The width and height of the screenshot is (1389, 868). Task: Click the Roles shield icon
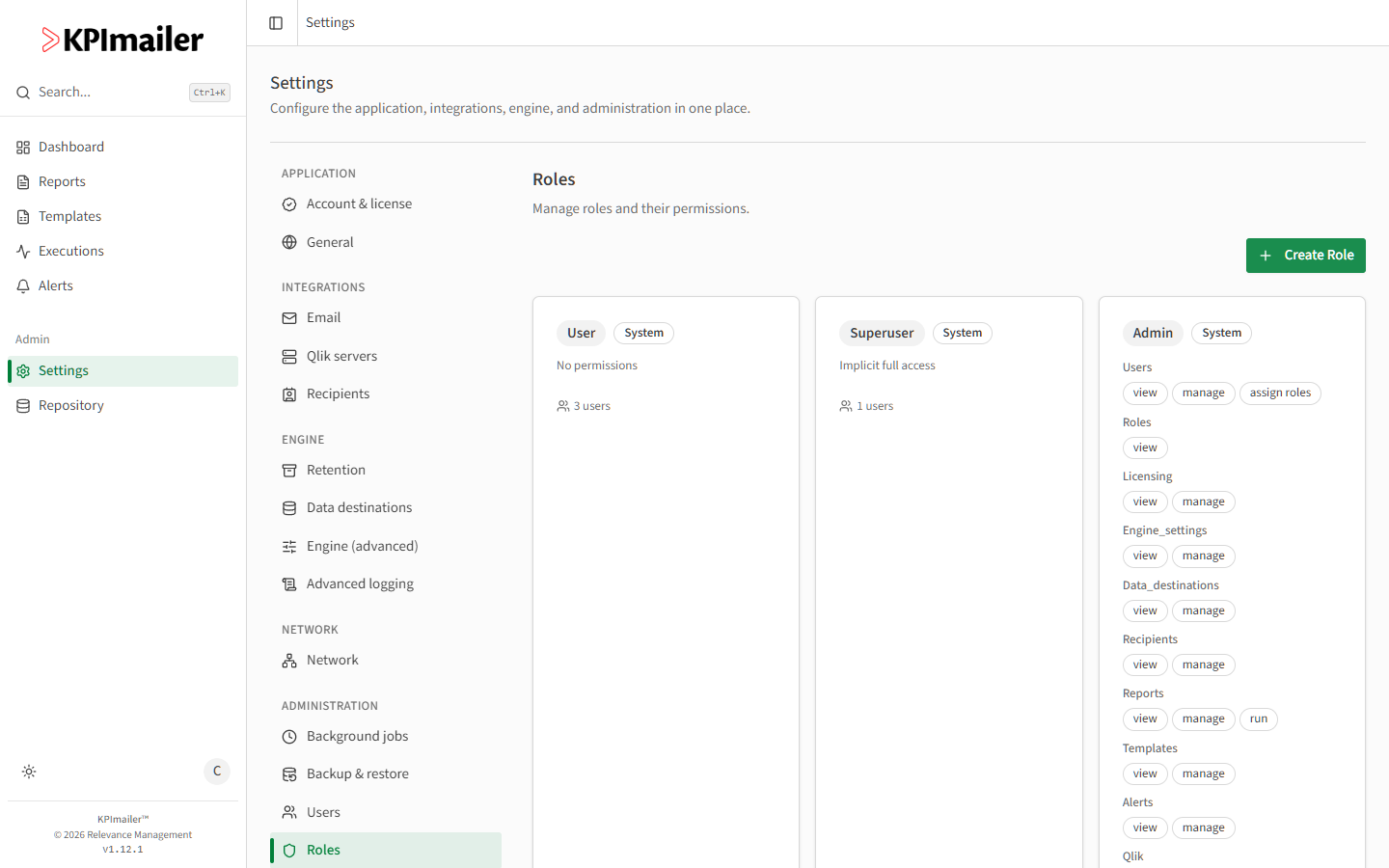(289, 851)
